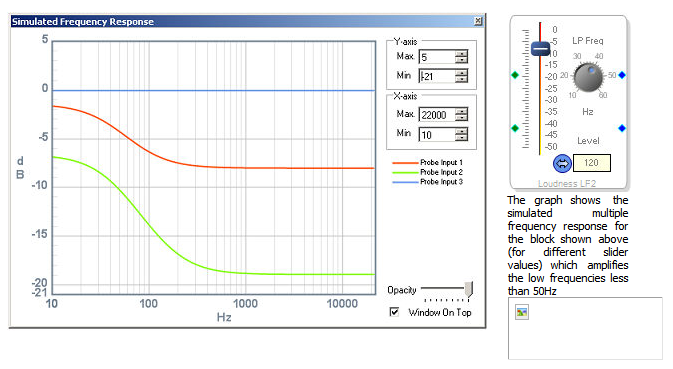Decrease Y-axis Max with down arrow

pos(461,60)
